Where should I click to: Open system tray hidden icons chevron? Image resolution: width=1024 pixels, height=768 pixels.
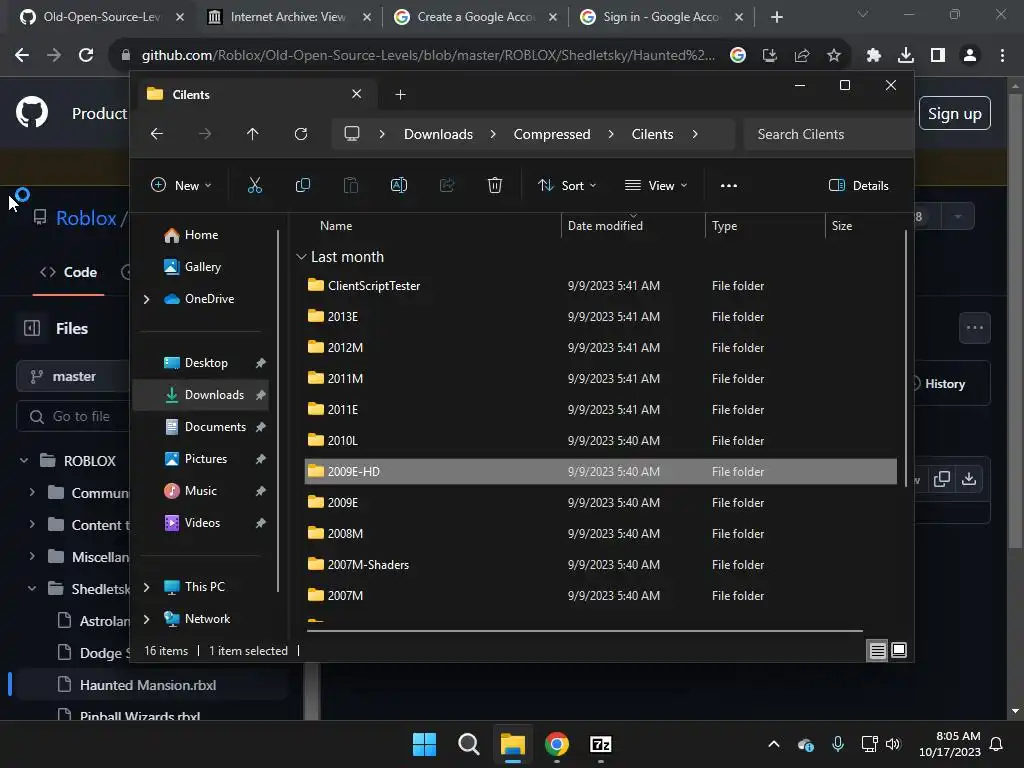pyautogui.click(x=773, y=744)
